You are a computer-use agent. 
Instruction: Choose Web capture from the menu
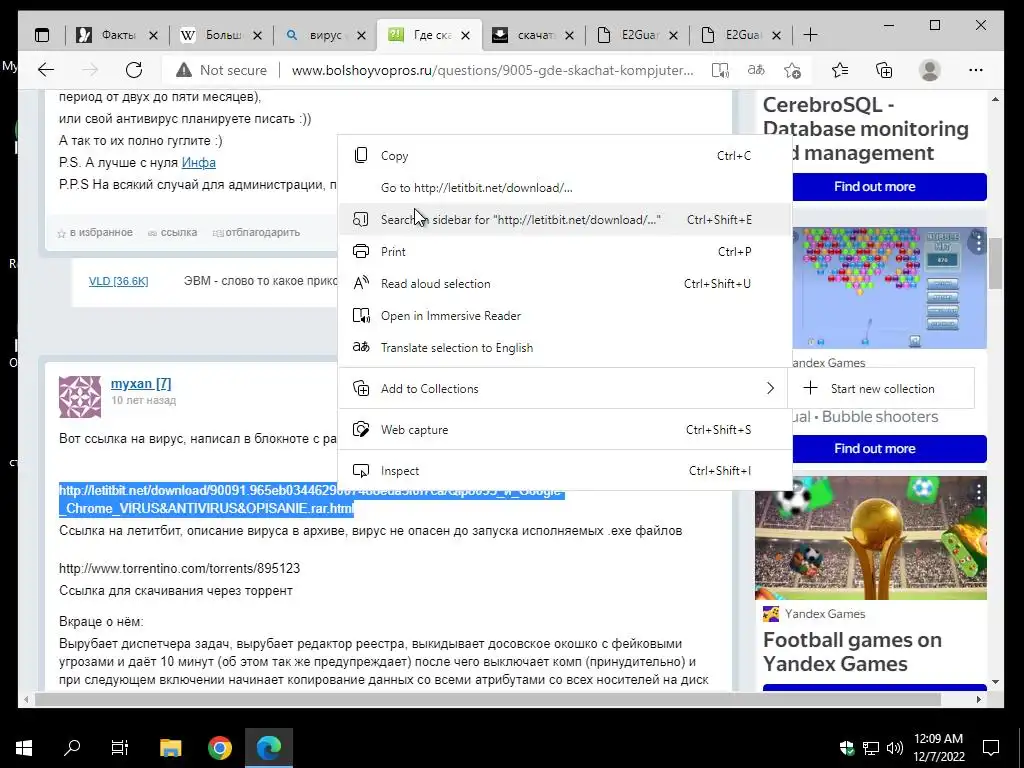[x=565, y=430]
